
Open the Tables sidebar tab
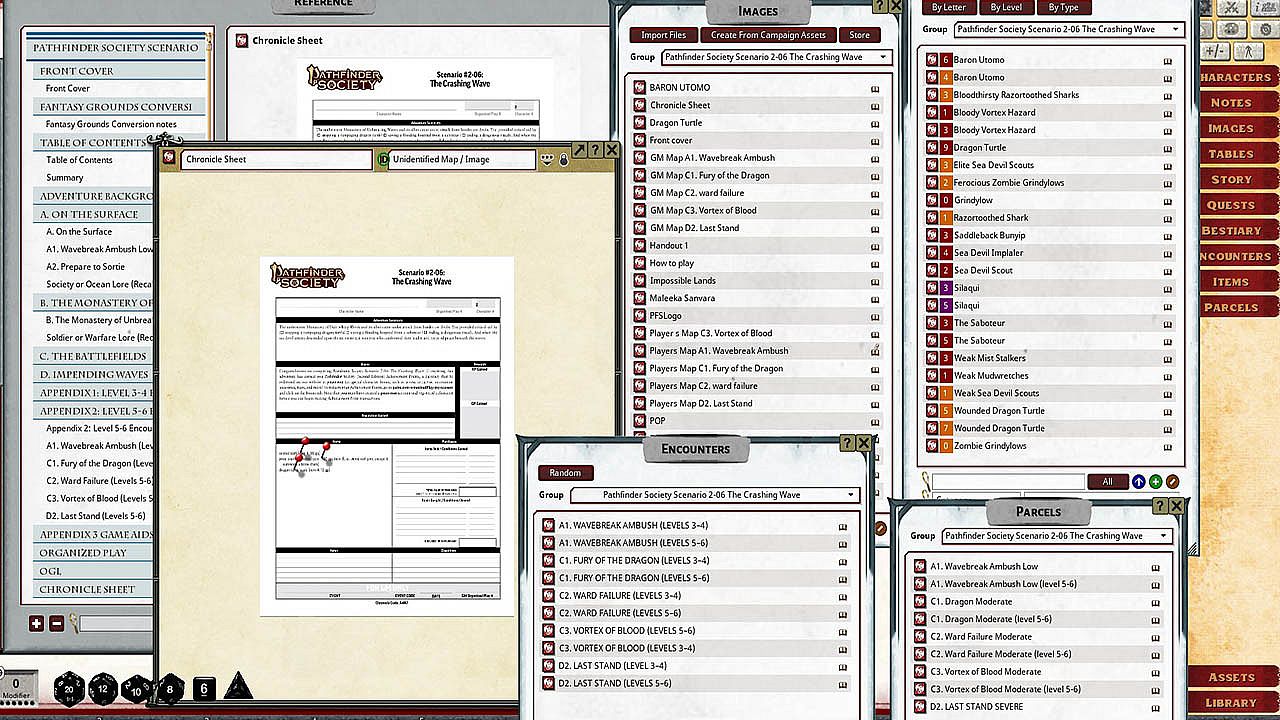tap(1231, 154)
